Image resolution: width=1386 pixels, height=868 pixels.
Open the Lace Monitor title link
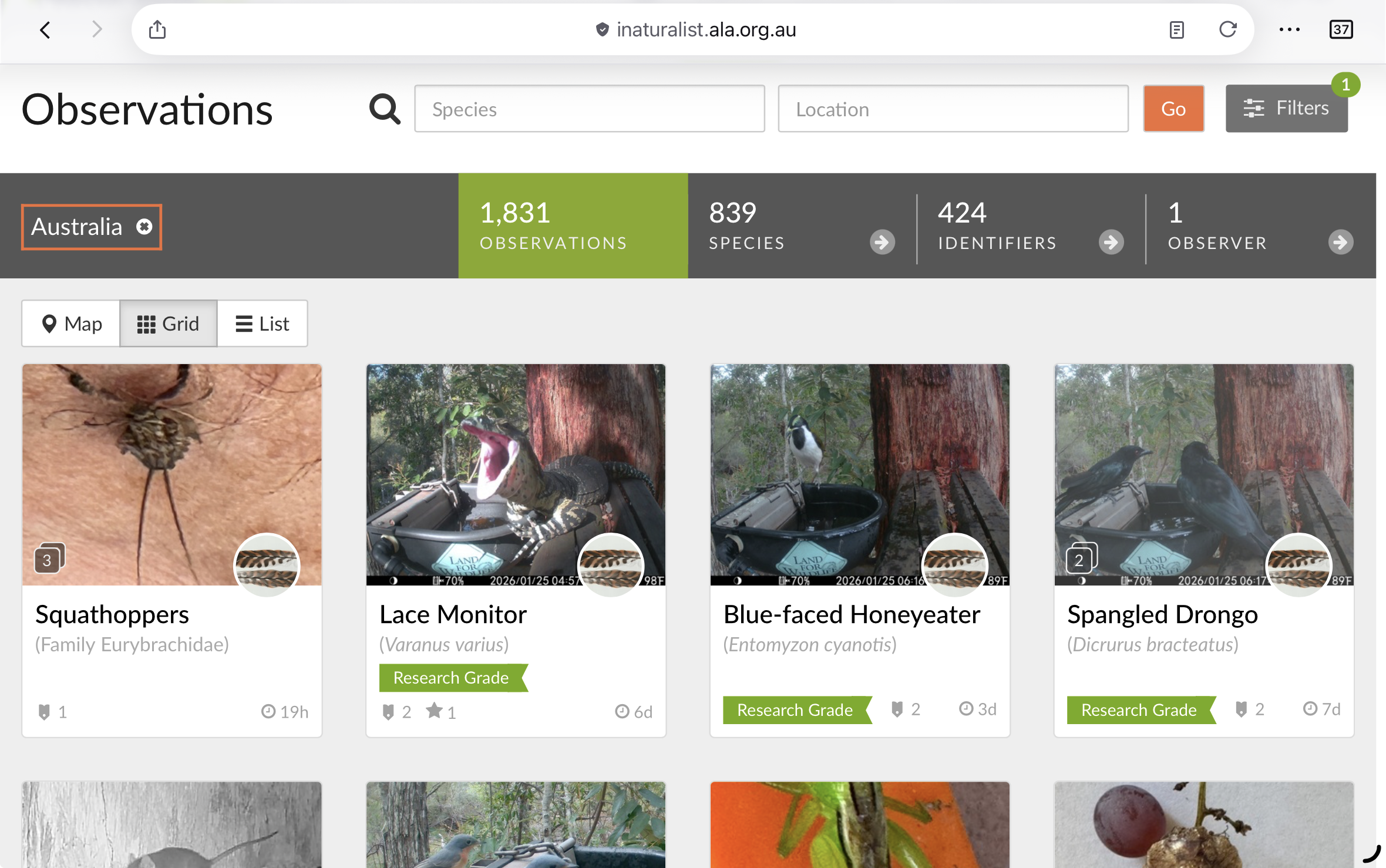coord(453,615)
